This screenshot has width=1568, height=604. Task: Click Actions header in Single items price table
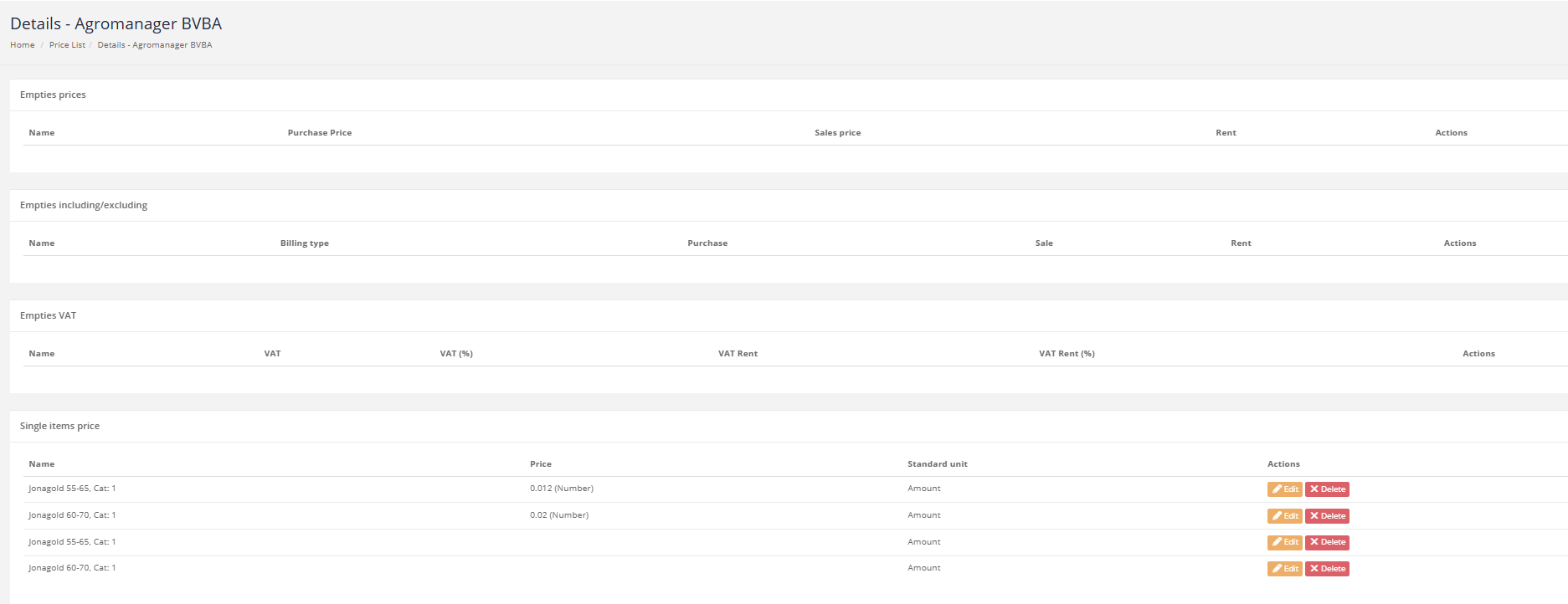[1283, 464]
